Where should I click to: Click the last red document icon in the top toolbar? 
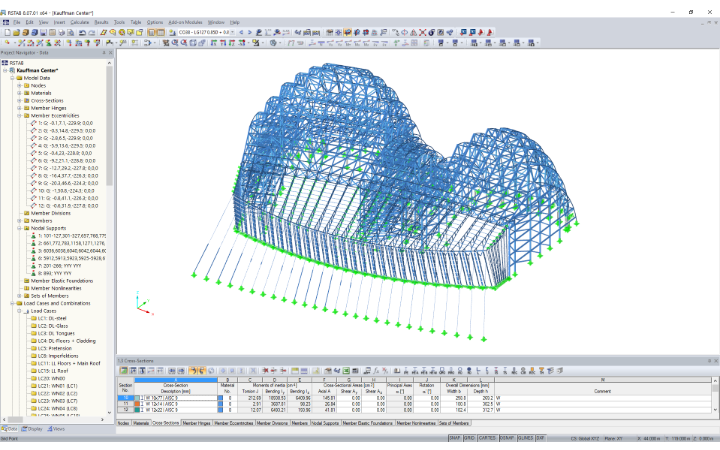point(490,33)
